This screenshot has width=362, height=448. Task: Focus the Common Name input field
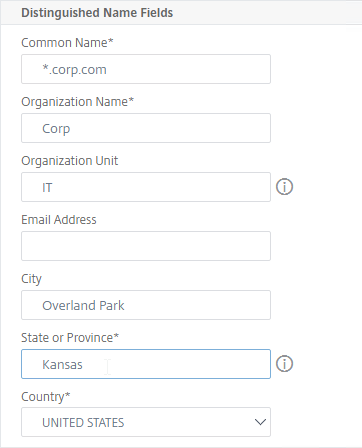(146, 69)
